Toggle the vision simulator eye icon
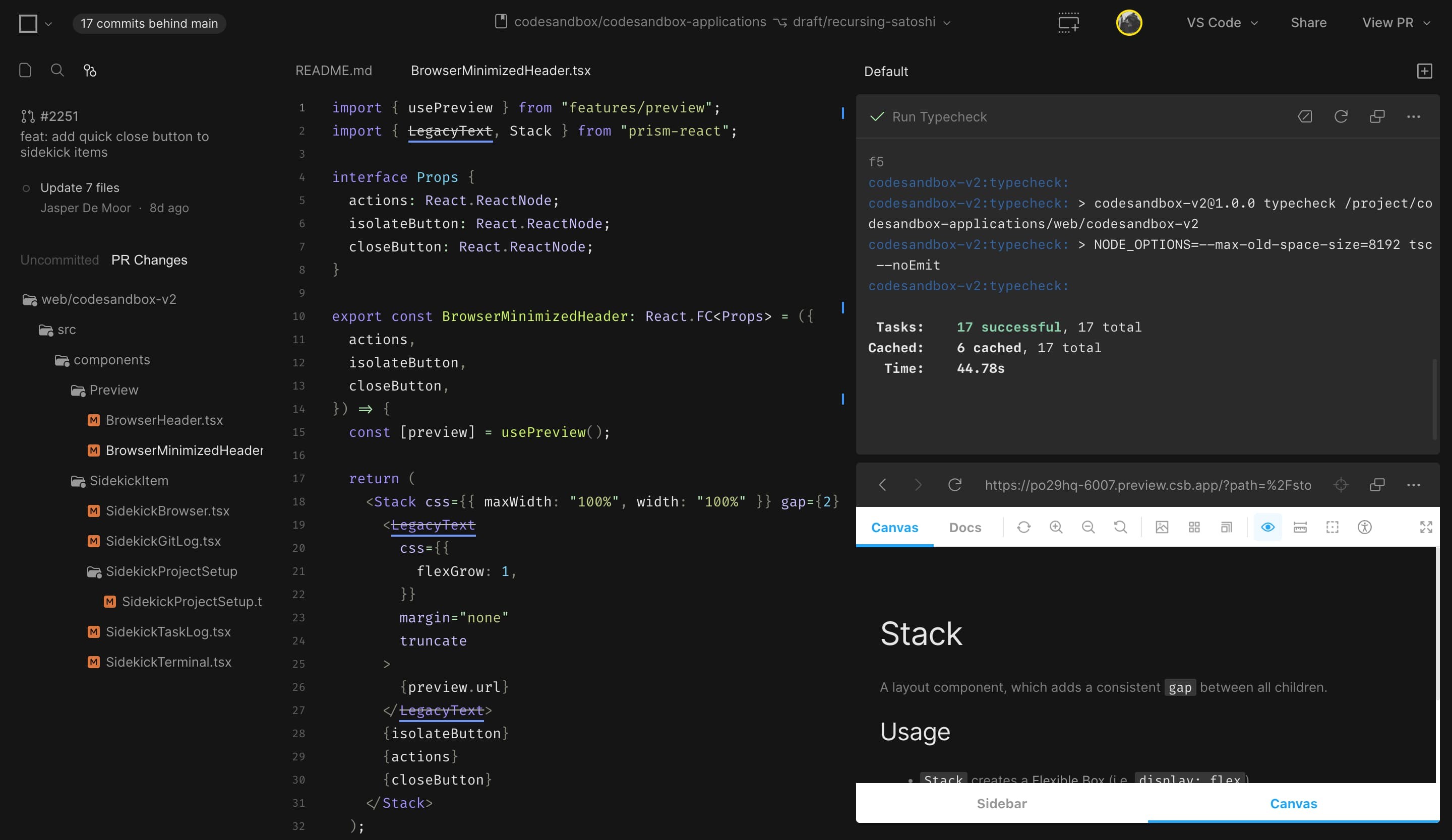The image size is (1452, 840). pyautogui.click(x=1267, y=527)
